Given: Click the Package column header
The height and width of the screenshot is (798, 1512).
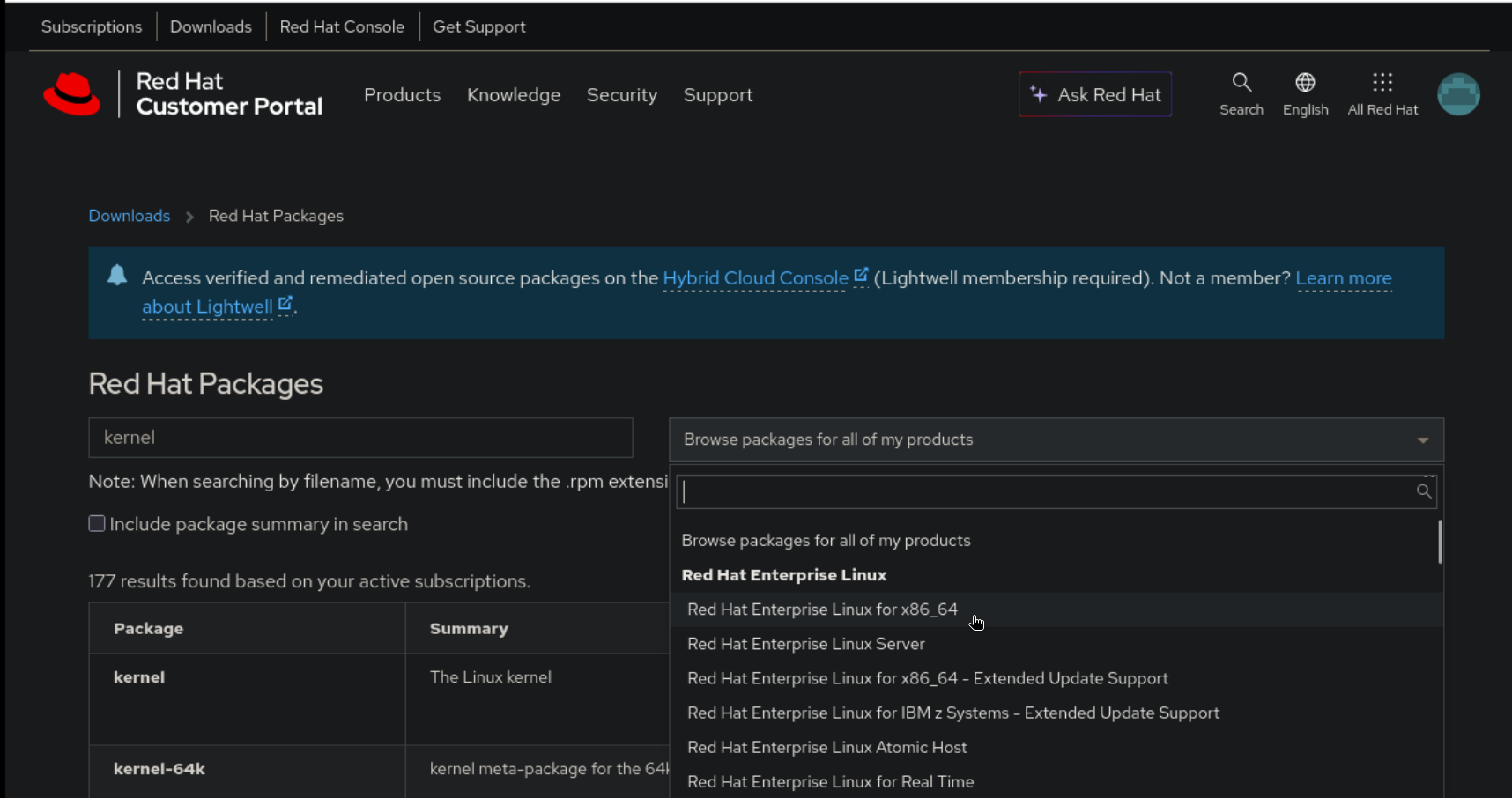Looking at the screenshot, I should coord(149,629).
